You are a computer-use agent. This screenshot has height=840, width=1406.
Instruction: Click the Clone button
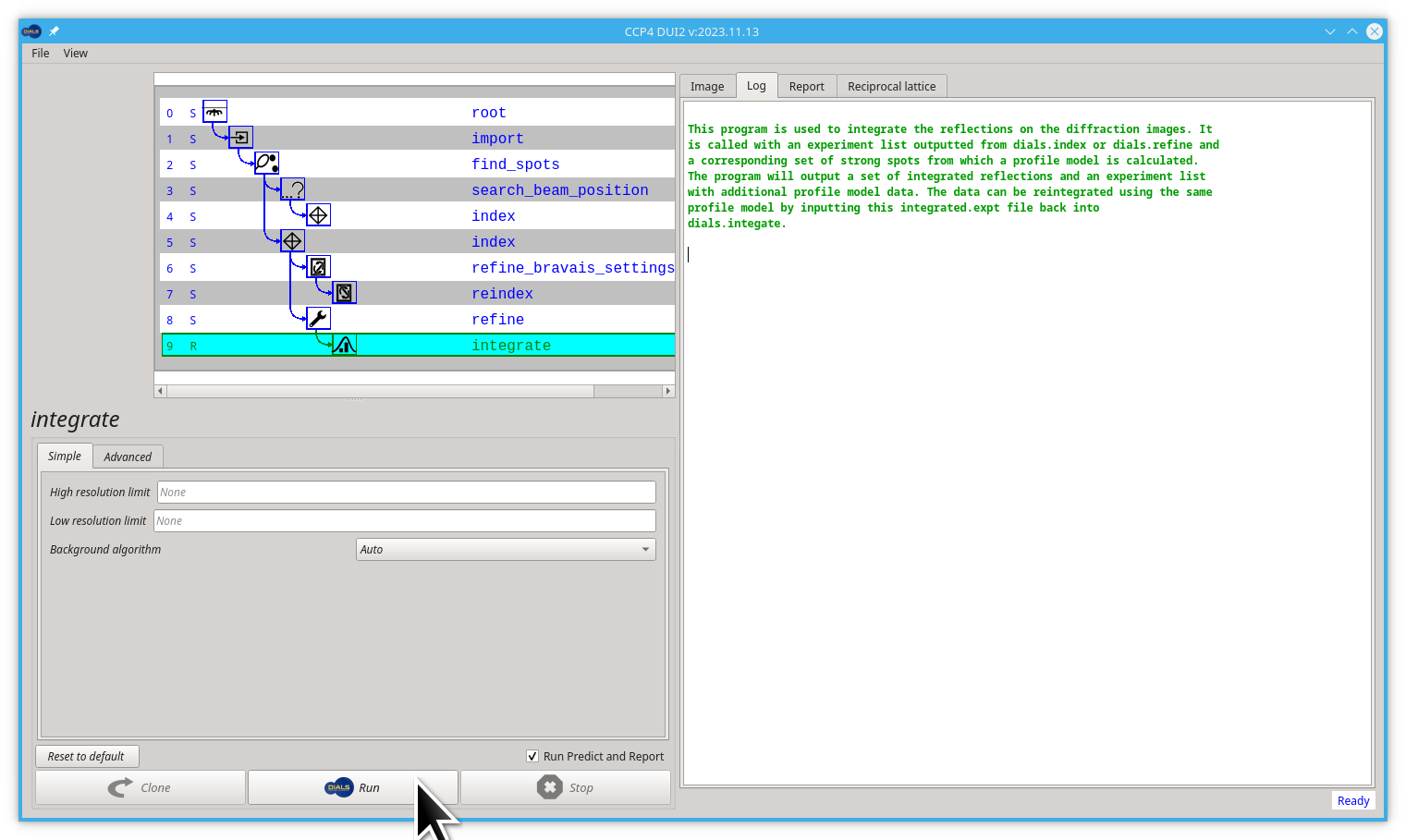pos(141,787)
